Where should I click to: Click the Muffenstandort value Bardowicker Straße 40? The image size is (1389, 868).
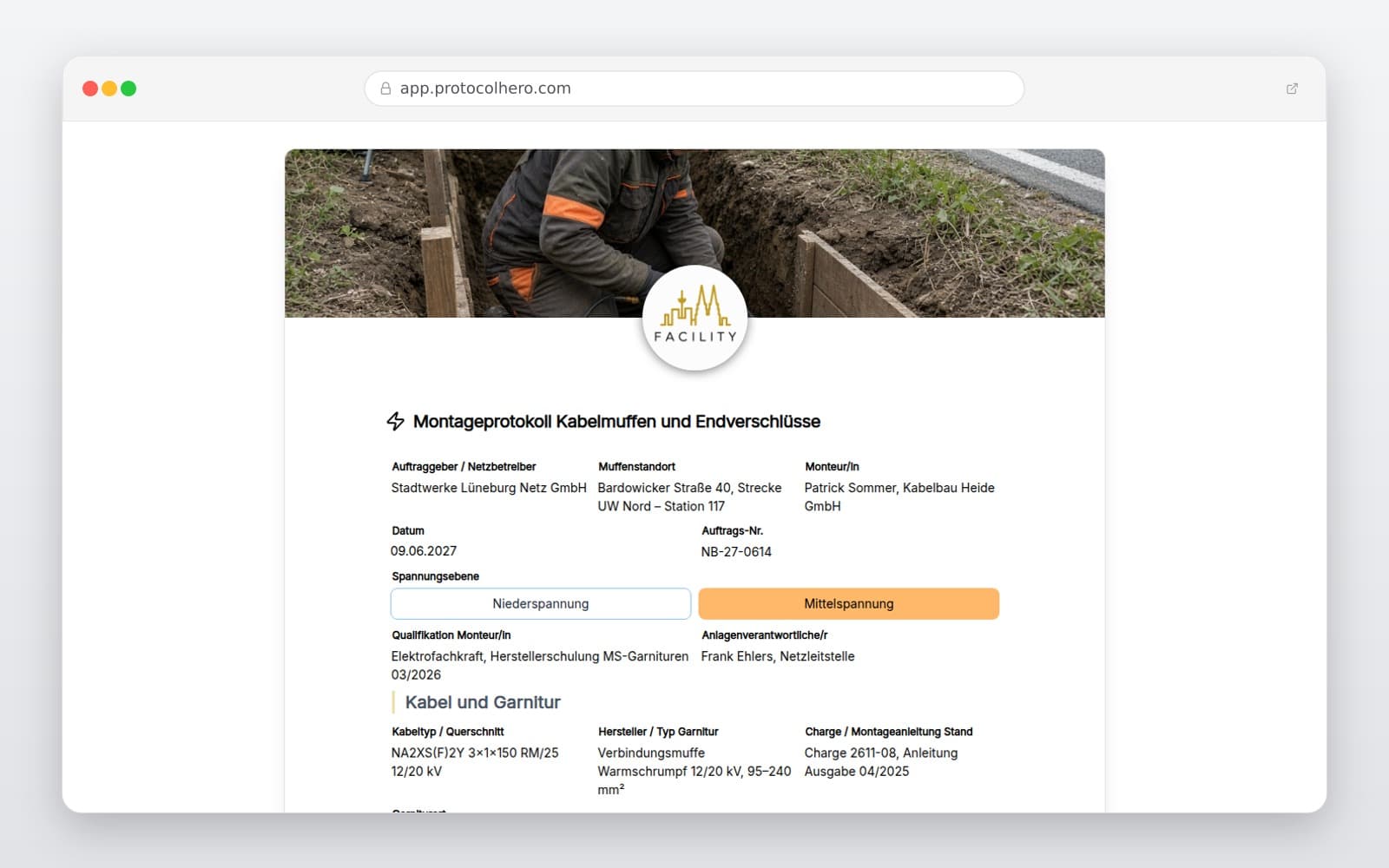tap(690, 496)
